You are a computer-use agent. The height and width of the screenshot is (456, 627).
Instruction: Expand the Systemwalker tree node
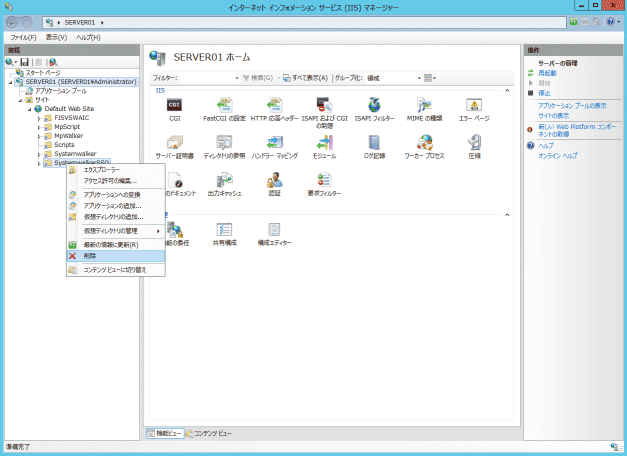tap(39, 154)
